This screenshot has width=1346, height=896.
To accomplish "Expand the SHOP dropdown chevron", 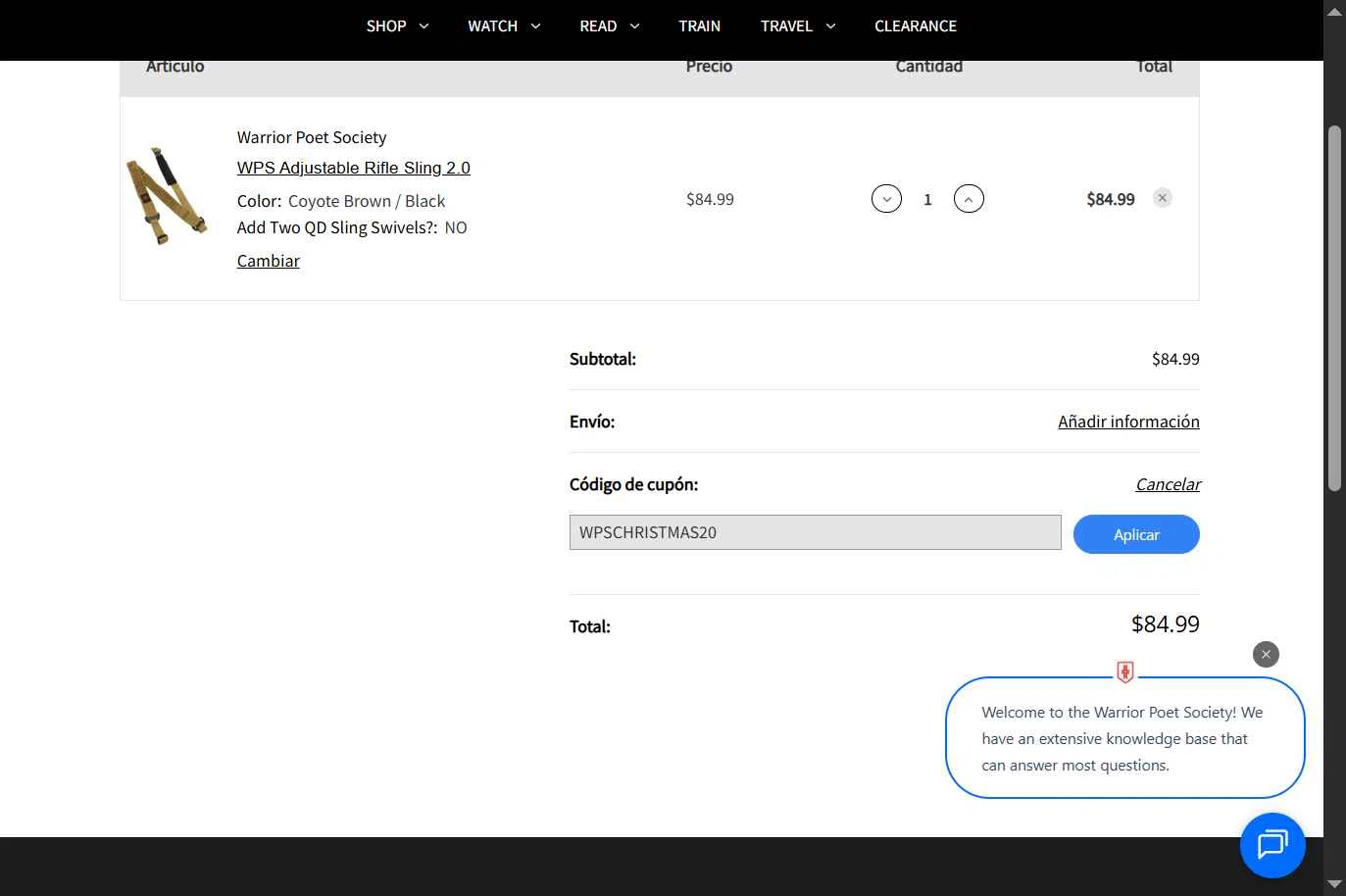I will click(x=424, y=26).
